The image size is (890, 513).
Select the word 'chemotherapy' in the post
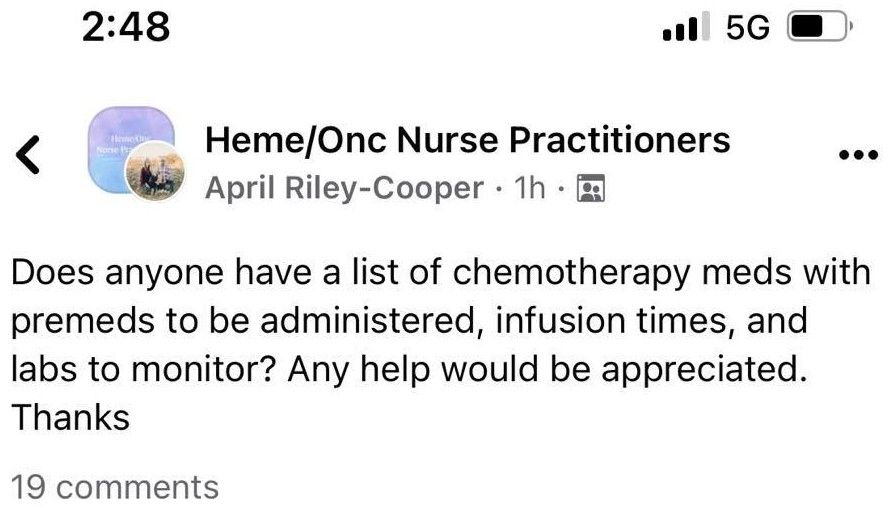tap(571, 274)
